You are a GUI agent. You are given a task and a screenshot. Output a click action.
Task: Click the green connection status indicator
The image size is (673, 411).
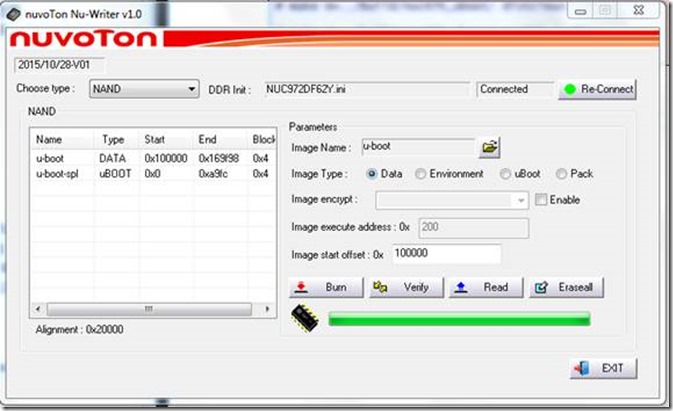570,89
